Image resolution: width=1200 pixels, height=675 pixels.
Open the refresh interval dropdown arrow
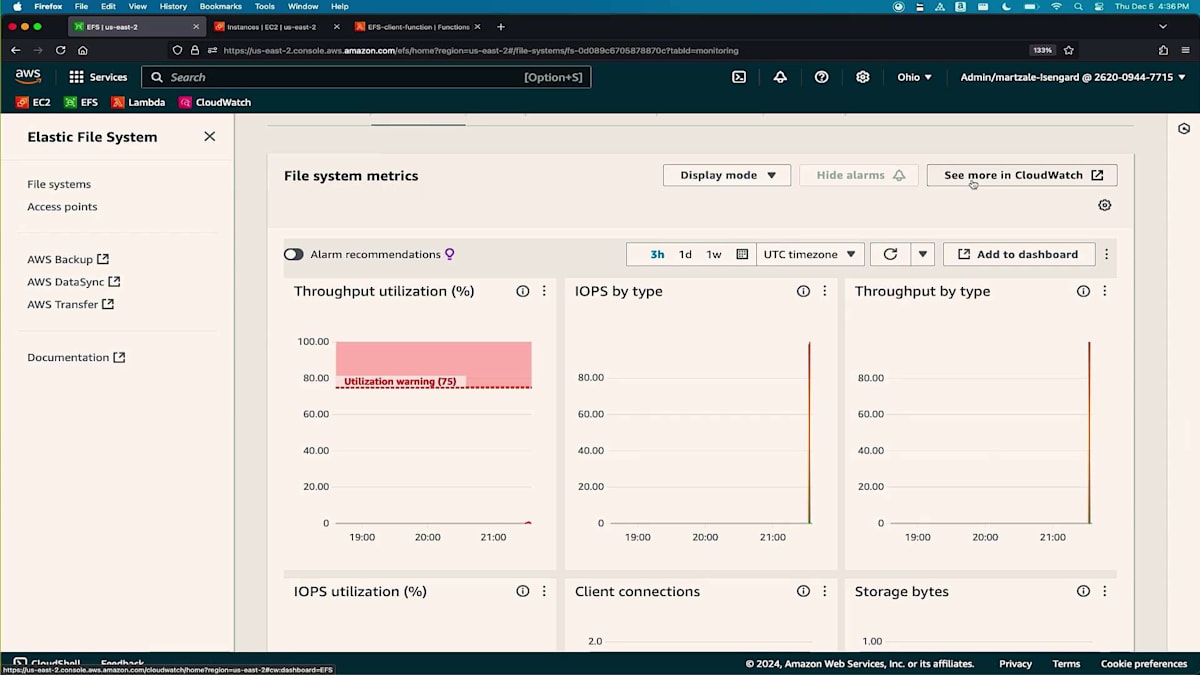click(x=923, y=254)
